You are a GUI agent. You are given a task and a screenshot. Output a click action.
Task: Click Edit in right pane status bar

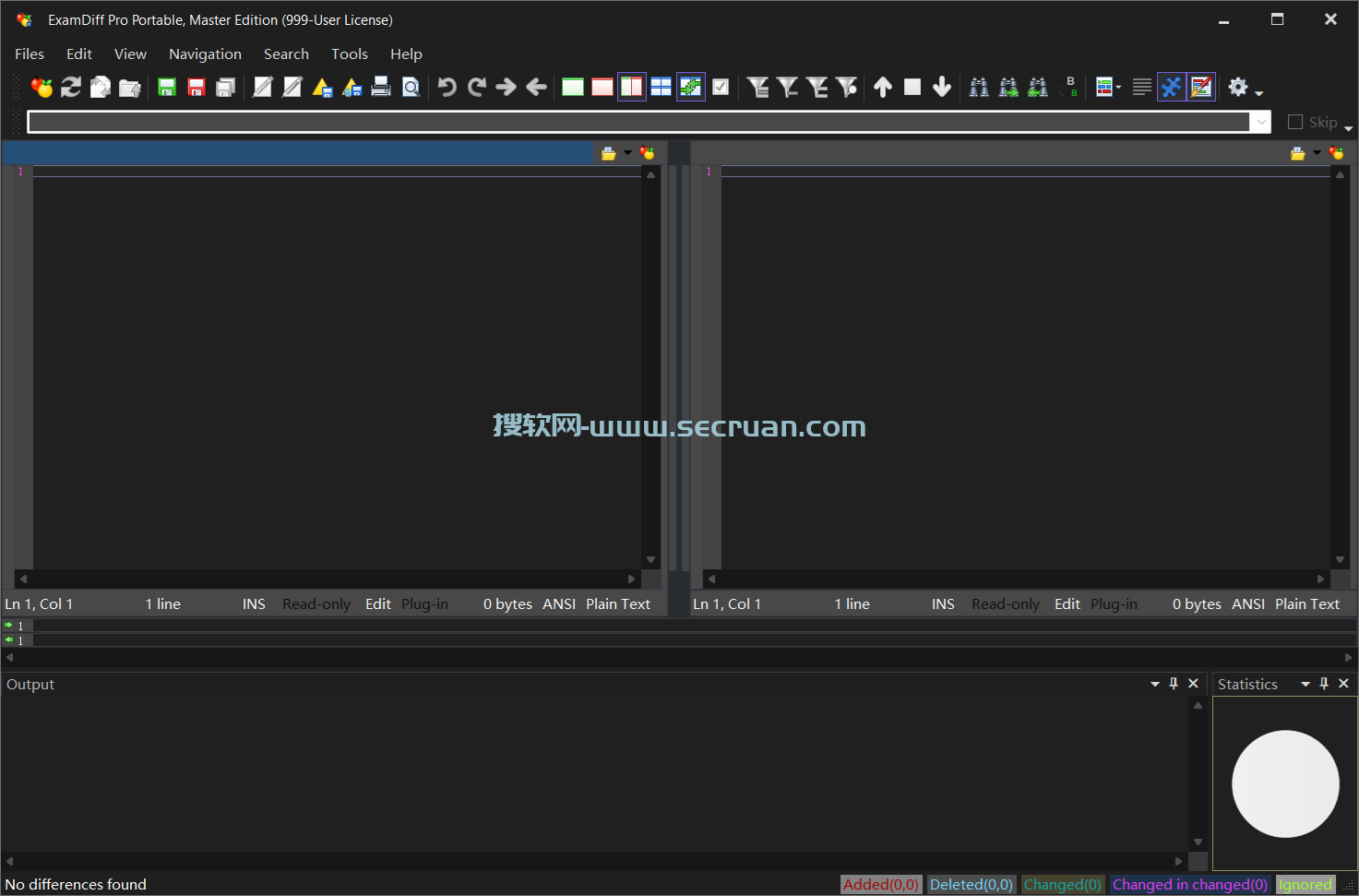pyautogui.click(x=1067, y=603)
